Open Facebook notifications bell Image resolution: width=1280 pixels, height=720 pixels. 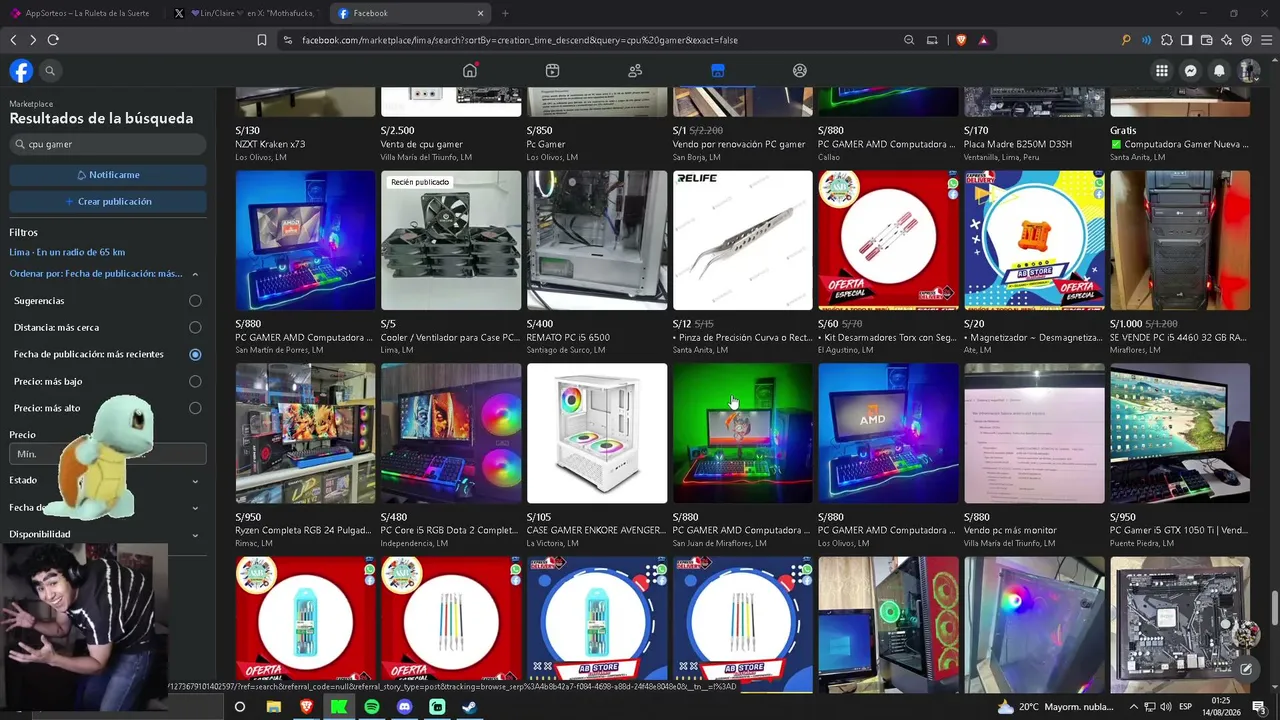(x=1219, y=71)
